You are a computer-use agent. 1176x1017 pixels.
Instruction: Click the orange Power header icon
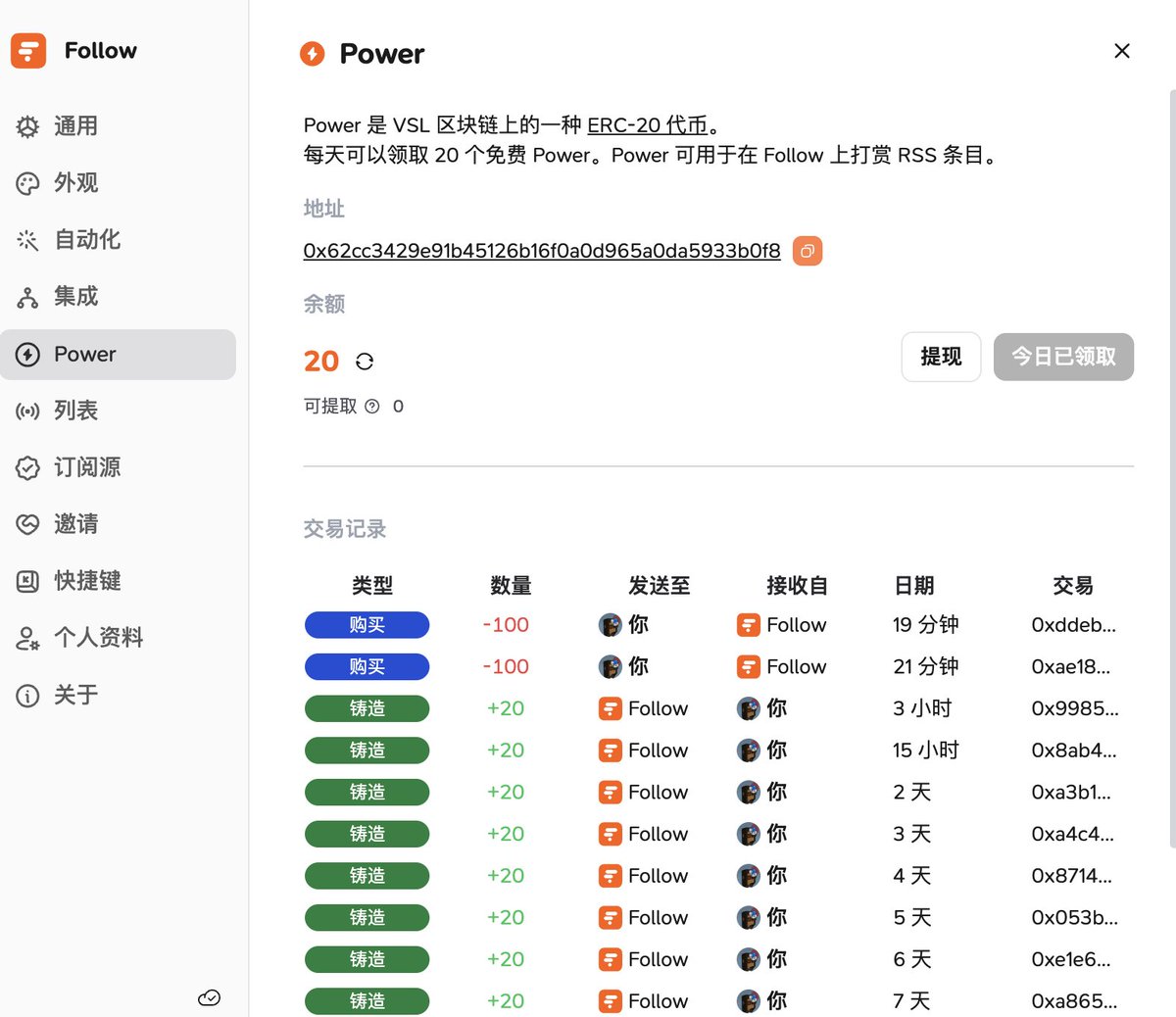tap(313, 54)
